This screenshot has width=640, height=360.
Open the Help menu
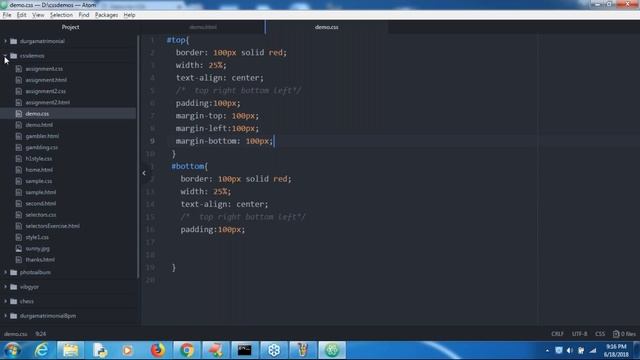click(129, 15)
